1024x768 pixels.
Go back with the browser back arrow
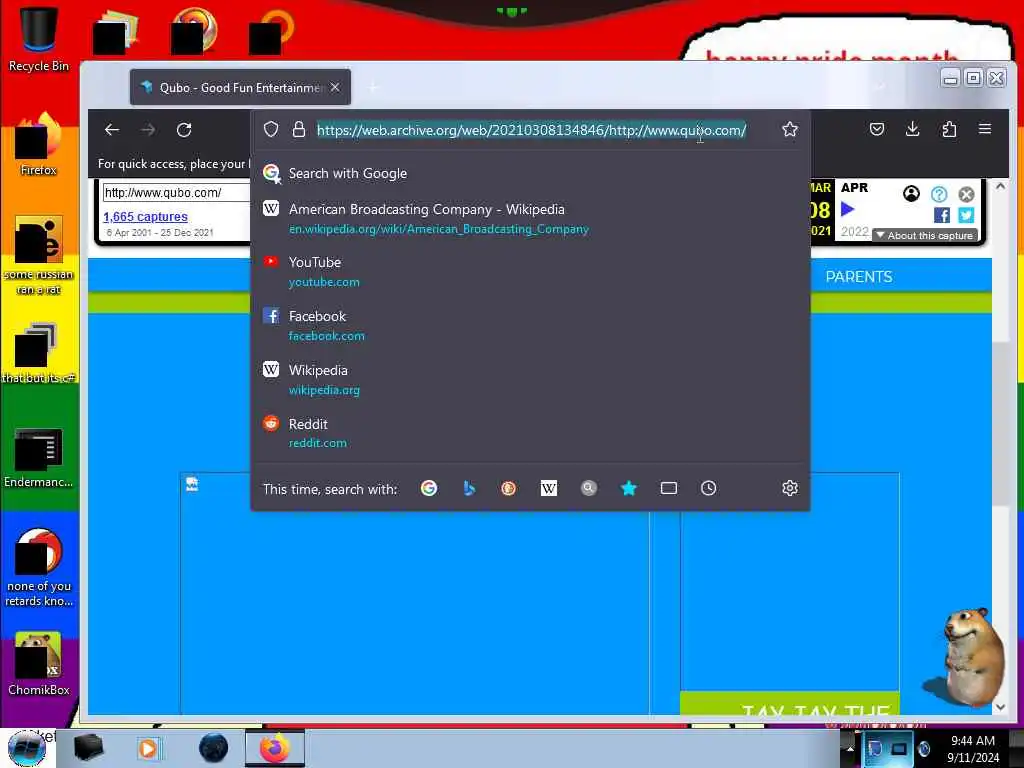[x=112, y=130]
